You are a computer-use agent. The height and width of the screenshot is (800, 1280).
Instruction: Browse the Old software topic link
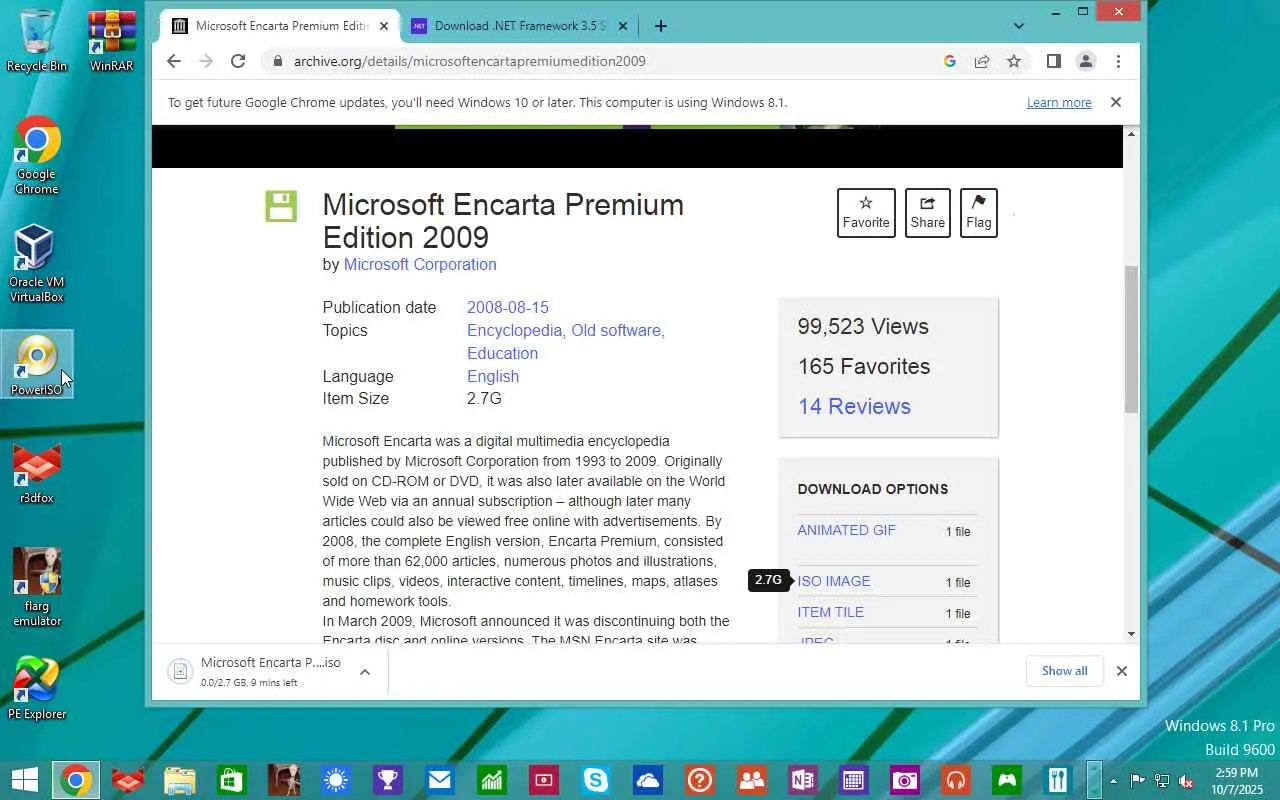616,330
